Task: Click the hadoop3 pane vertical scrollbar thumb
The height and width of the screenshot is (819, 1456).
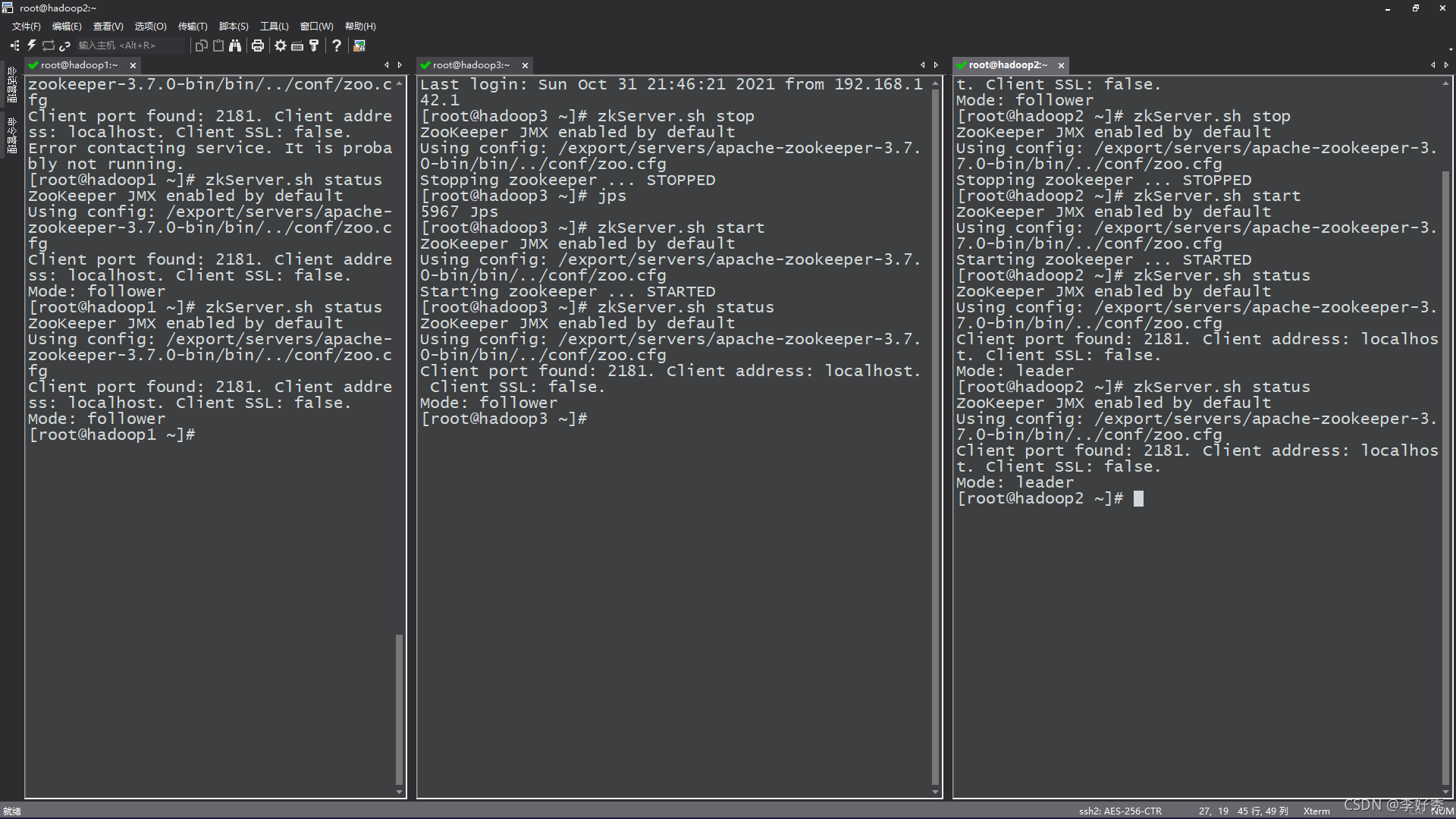Action: (x=935, y=437)
